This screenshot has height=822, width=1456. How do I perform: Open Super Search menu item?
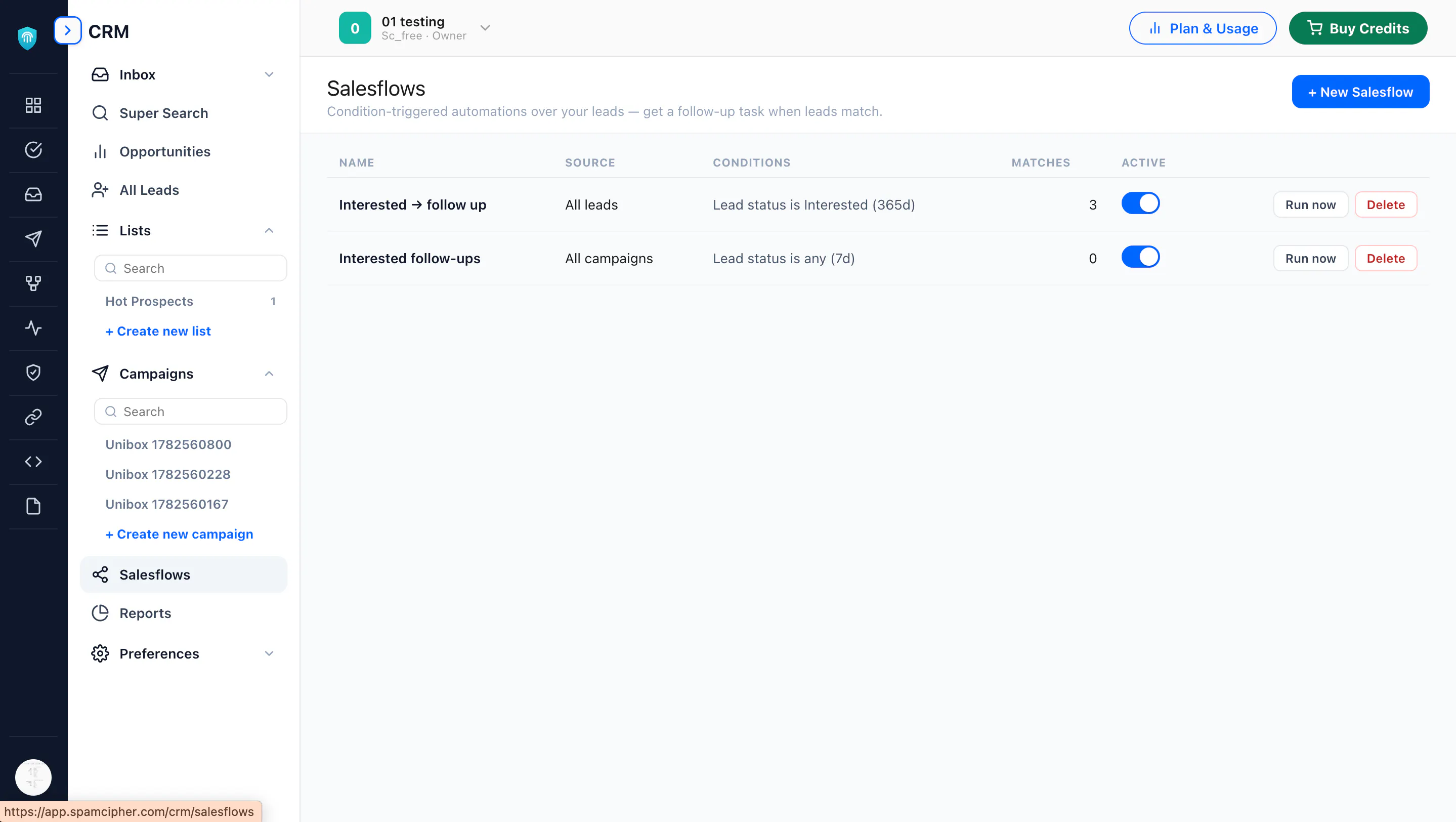[184, 113]
